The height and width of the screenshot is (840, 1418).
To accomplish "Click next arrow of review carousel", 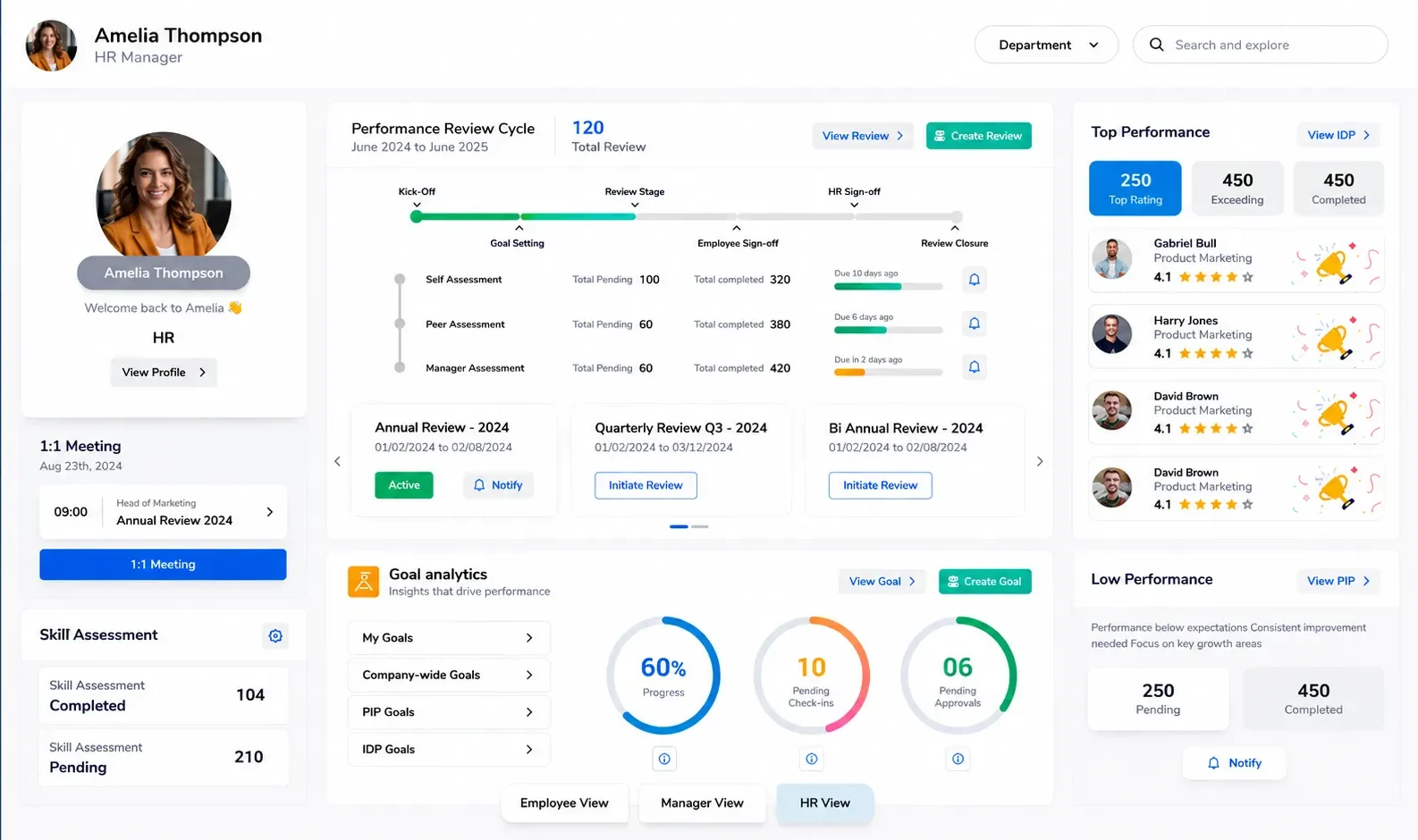I will click(1040, 461).
